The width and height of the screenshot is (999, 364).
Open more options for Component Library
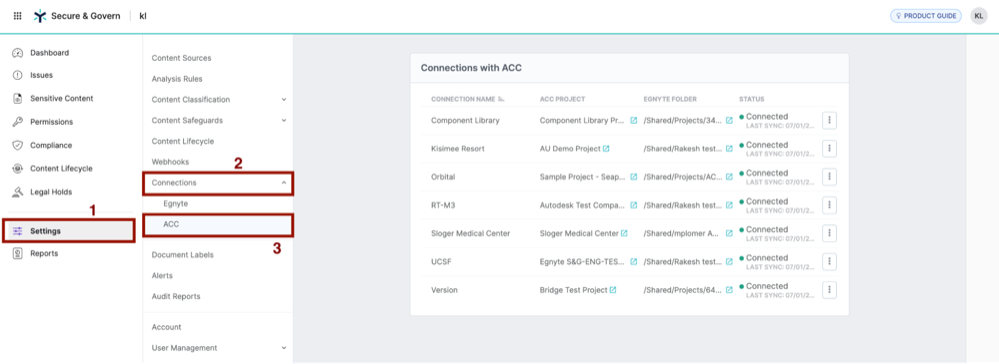pyautogui.click(x=829, y=120)
